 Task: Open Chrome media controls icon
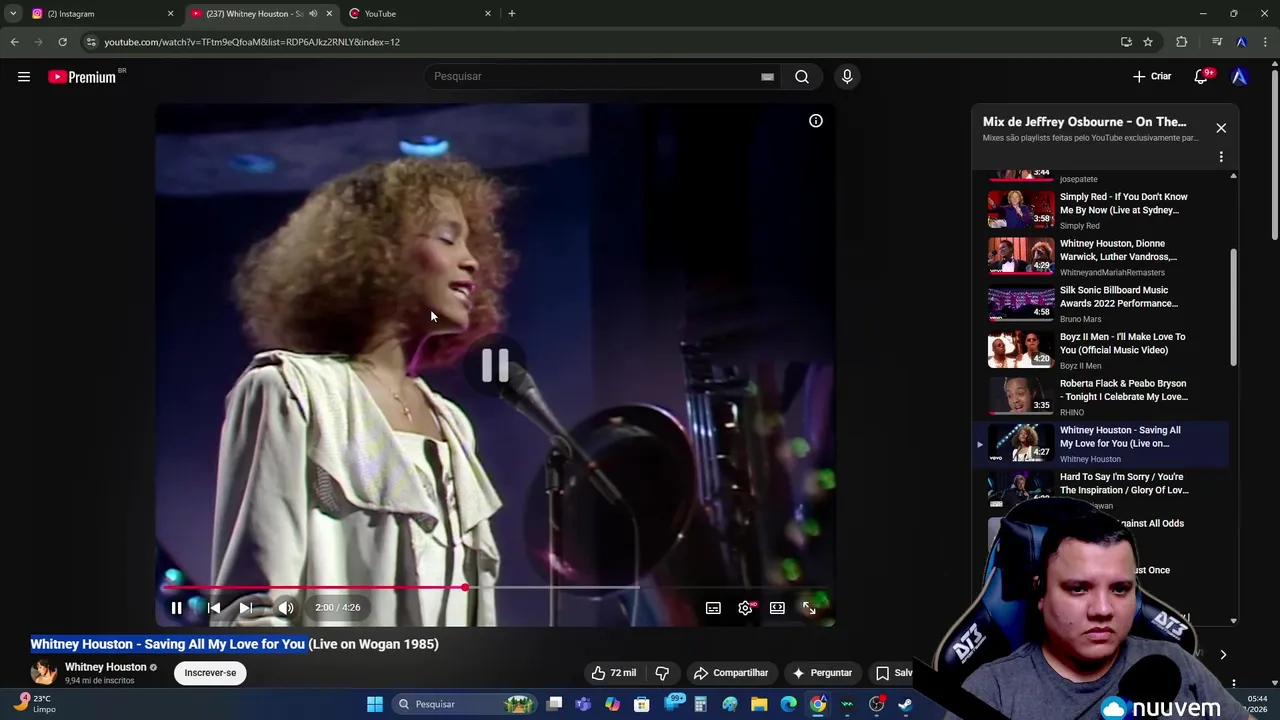coord(1216,42)
